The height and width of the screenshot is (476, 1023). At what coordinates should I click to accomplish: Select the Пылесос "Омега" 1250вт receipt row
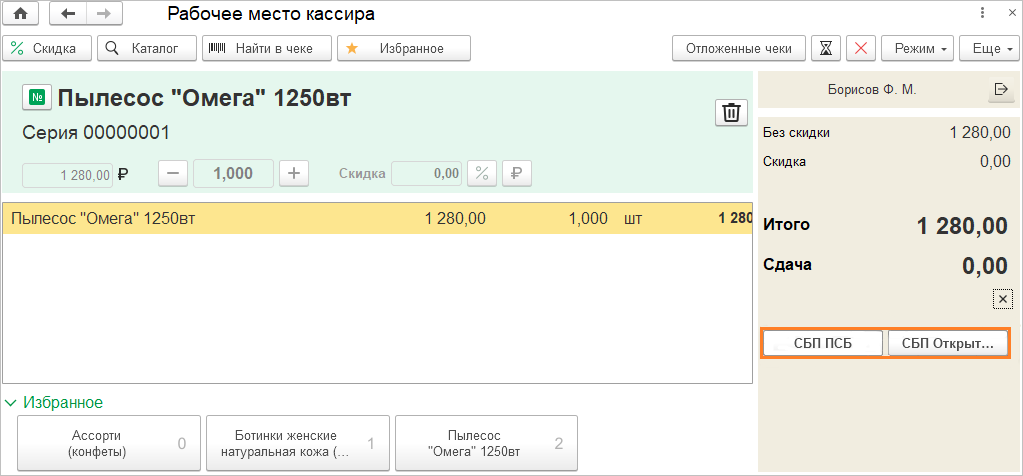377,219
